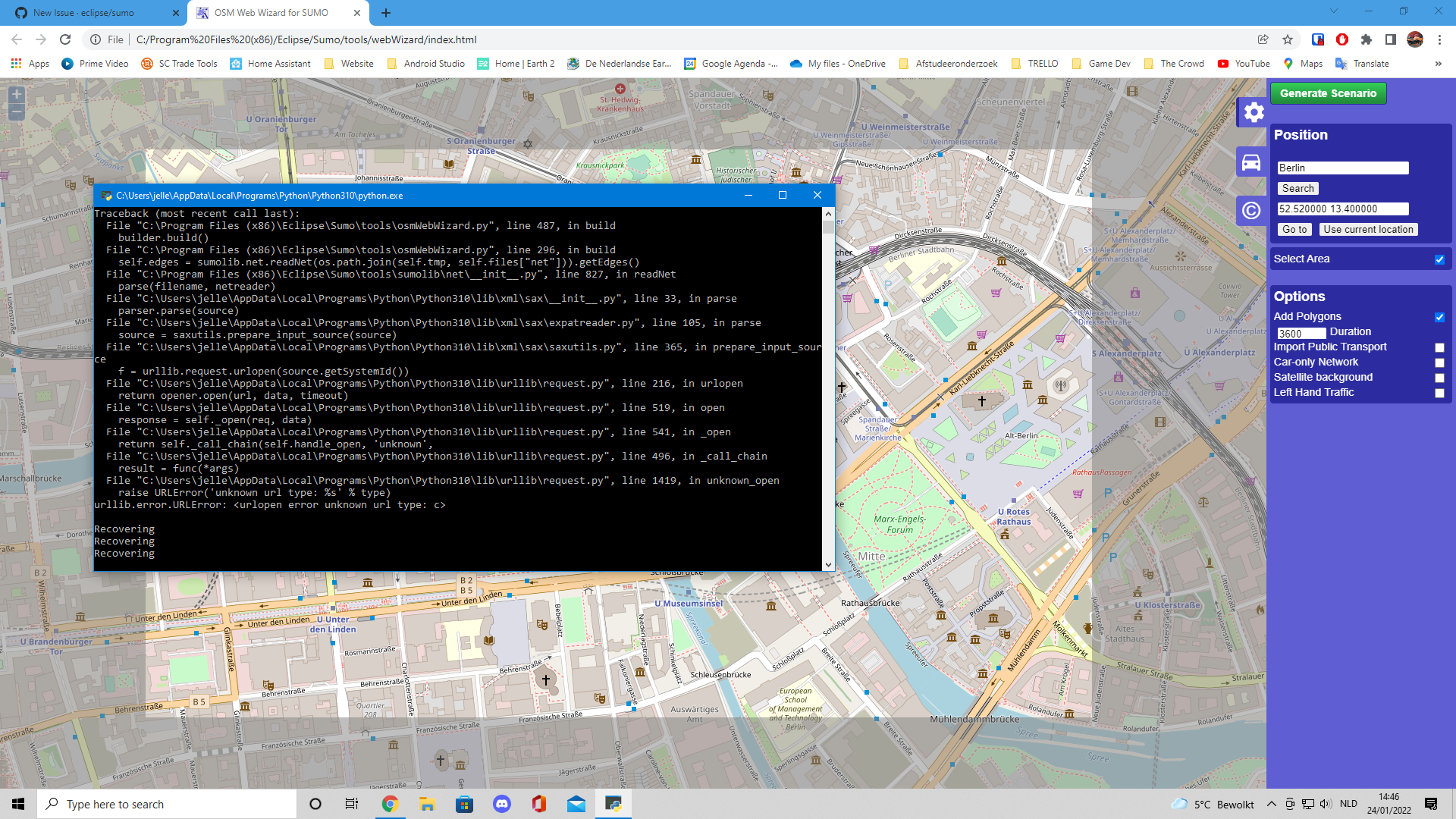Enable Satellite background
This screenshot has height=819, width=1456.
(x=1439, y=378)
